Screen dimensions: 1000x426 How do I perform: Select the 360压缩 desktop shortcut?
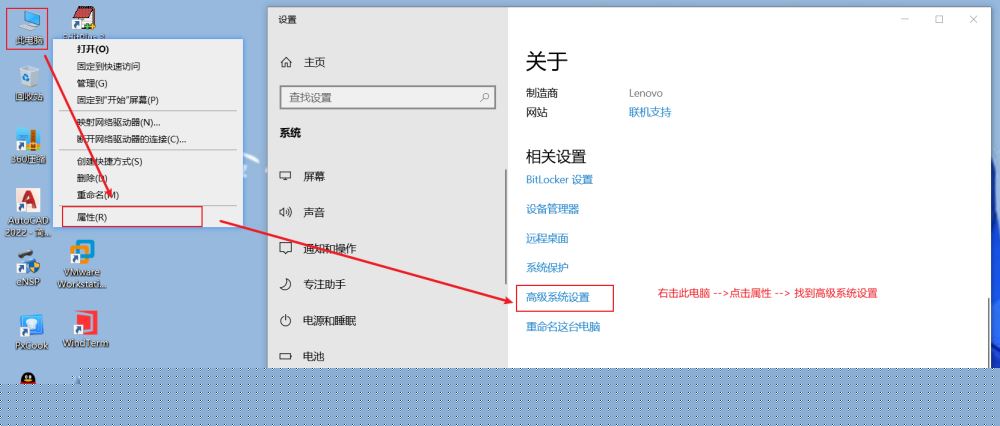[x=29, y=145]
